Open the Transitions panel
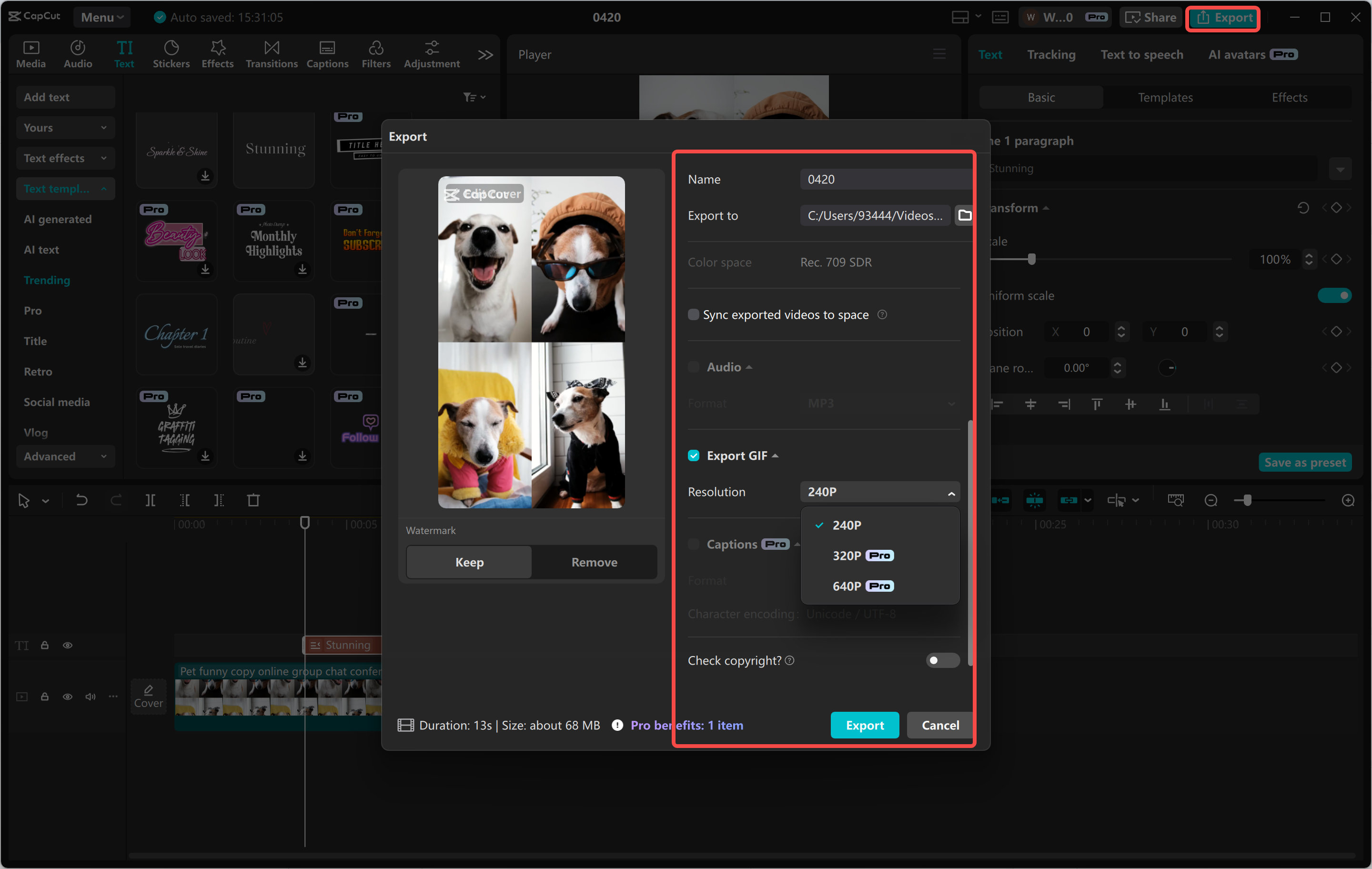The image size is (1372, 869). click(271, 53)
